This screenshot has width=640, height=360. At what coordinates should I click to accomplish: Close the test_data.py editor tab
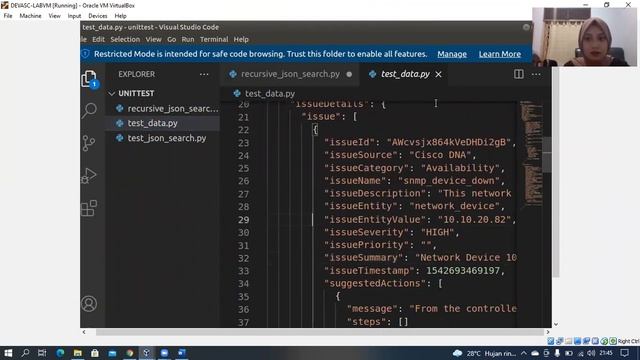coord(438,74)
